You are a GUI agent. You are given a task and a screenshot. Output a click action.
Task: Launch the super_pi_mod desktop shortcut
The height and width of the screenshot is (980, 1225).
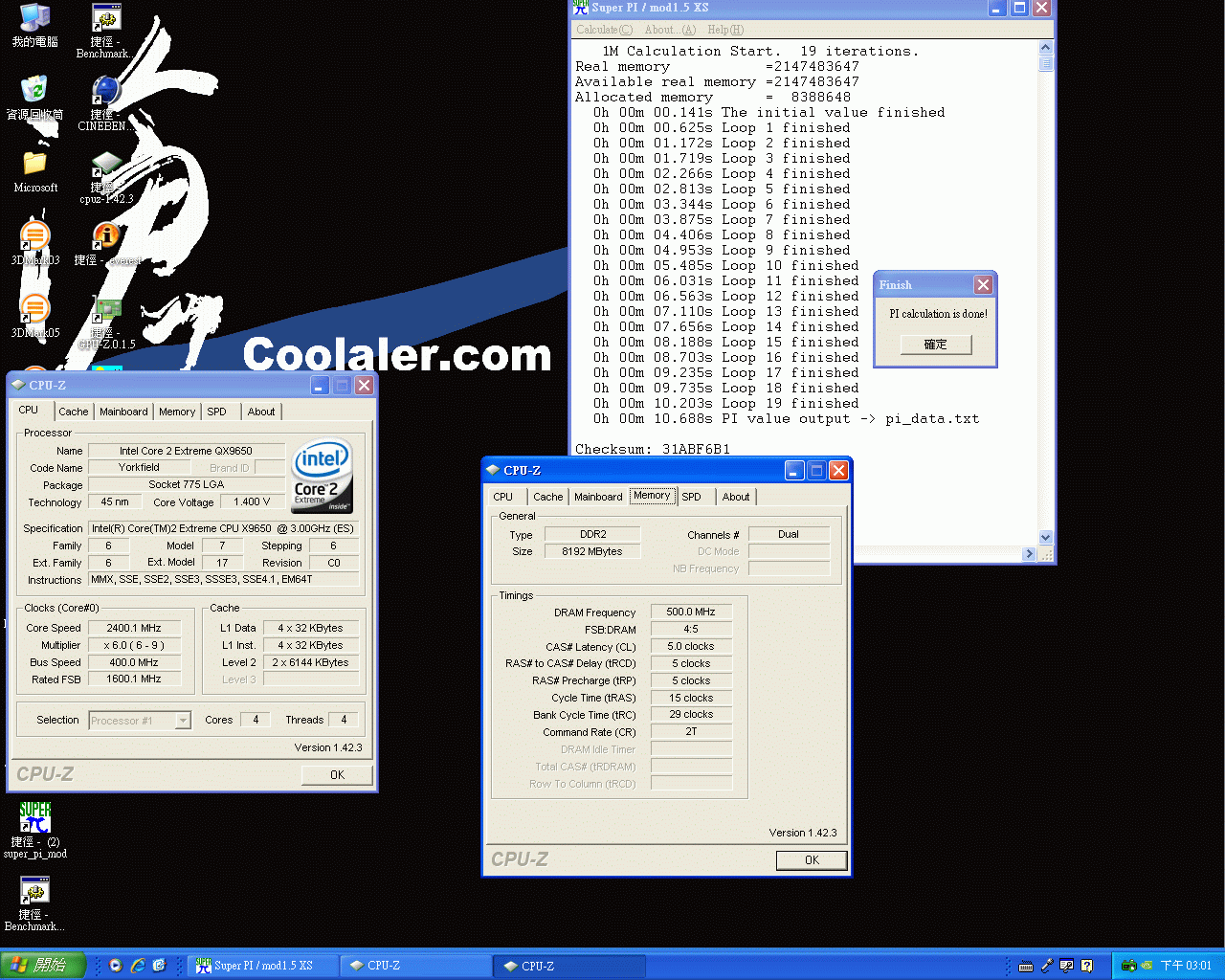(x=35, y=831)
